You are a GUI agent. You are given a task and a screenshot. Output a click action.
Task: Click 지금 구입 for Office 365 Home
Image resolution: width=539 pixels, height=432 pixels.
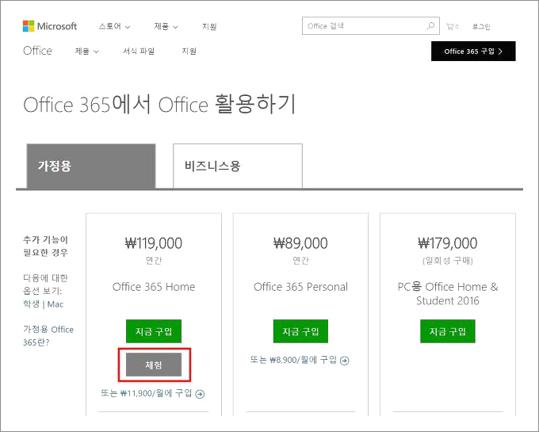154,331
